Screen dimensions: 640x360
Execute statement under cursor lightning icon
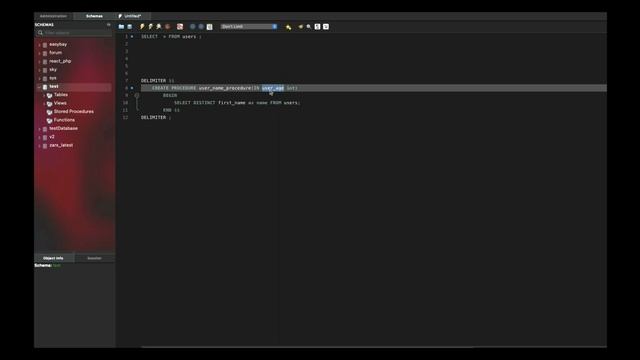[151, 27]
